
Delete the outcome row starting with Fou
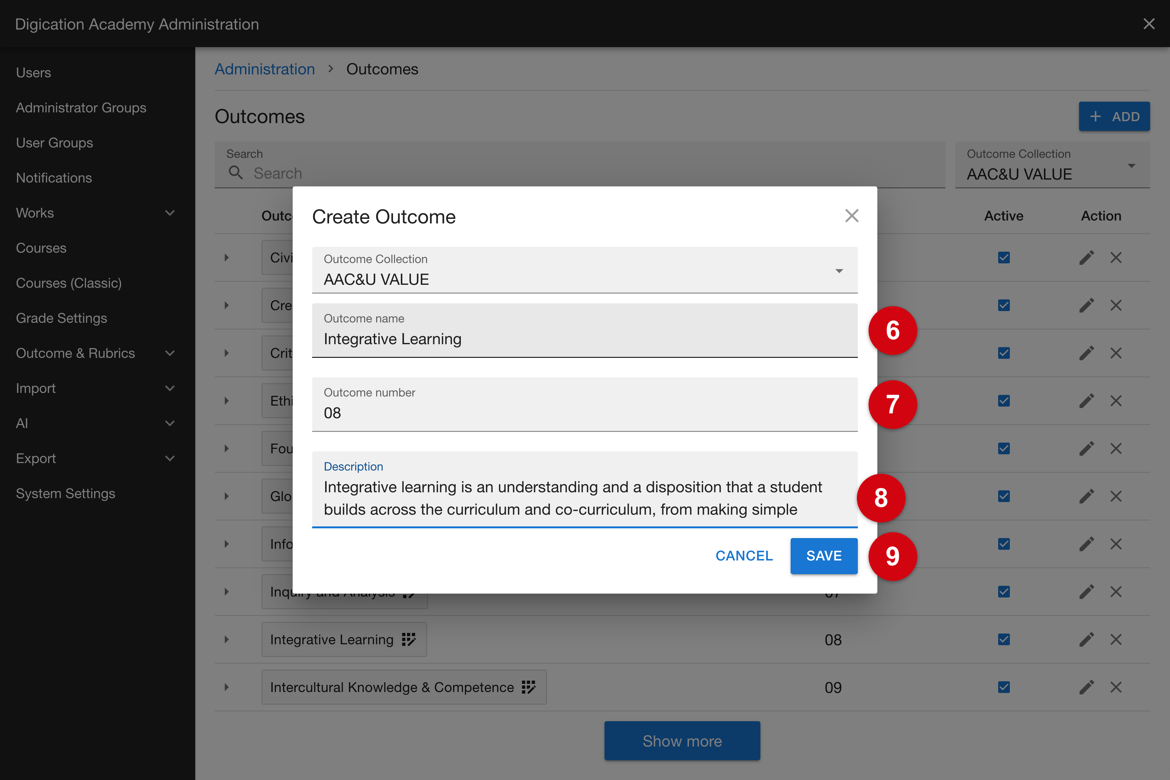1116,449
